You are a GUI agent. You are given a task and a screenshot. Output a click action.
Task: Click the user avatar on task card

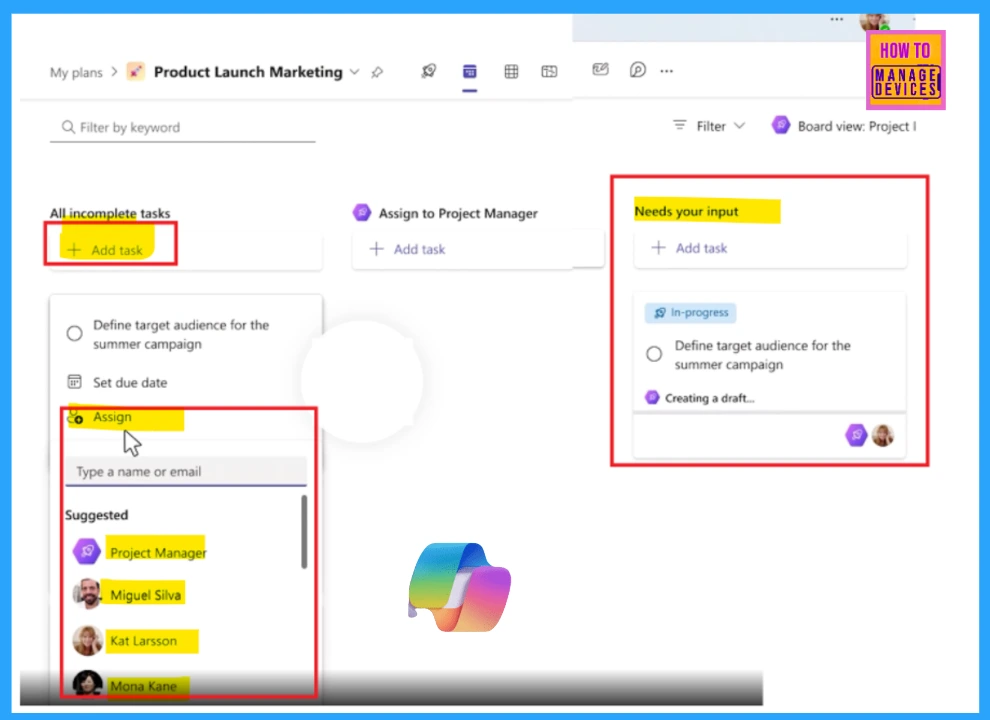(883, 435)
